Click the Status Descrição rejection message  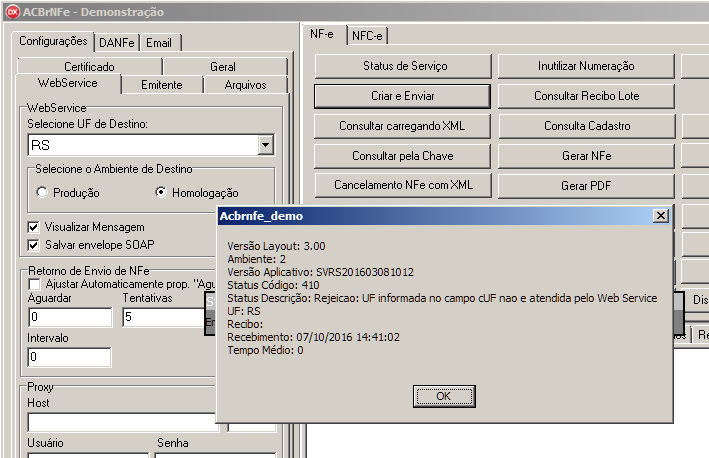click(x=442, y=298)
